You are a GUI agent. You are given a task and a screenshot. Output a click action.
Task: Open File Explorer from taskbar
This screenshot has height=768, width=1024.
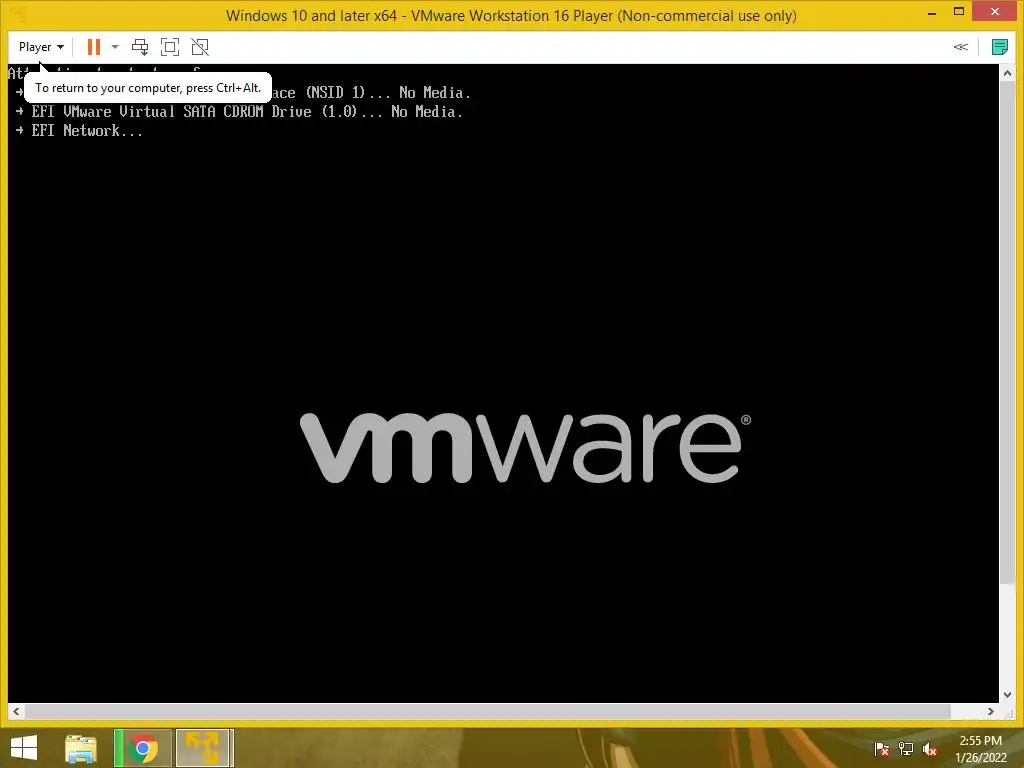[81, 748]
